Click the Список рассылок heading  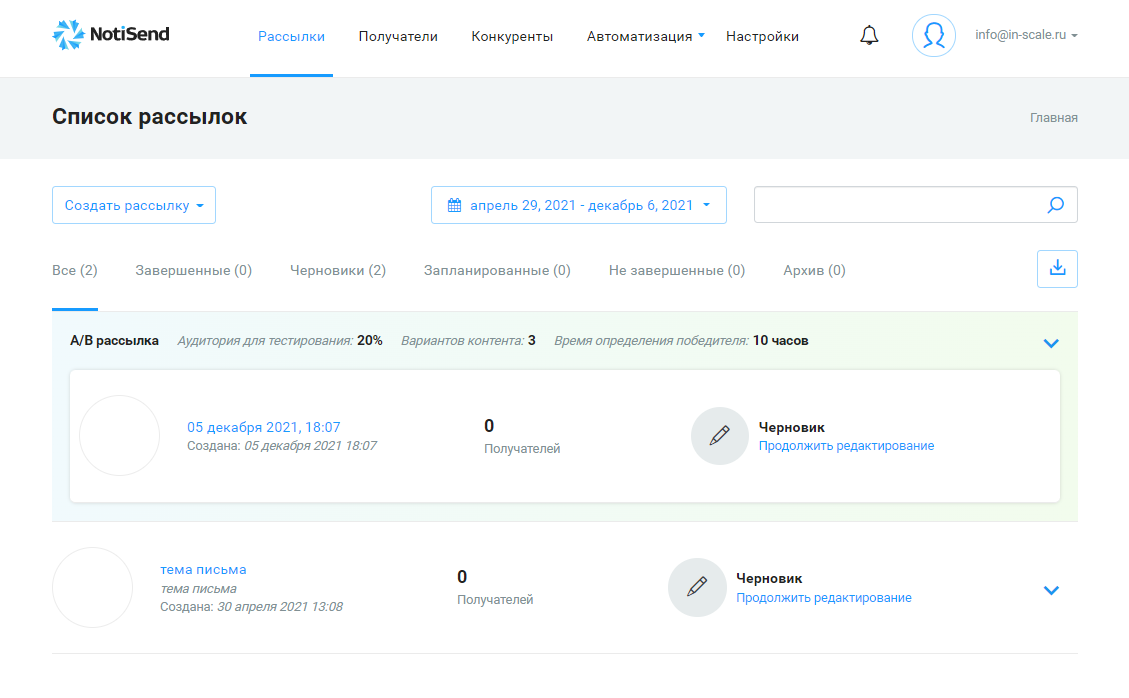pos(150,117)
